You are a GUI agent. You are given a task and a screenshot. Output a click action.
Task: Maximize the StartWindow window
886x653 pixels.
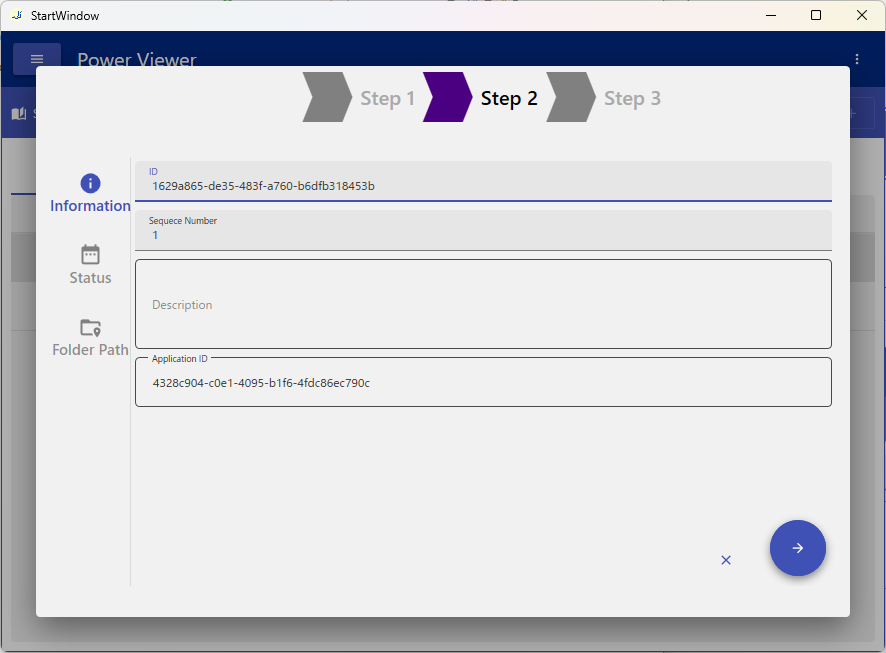(816, 15)
